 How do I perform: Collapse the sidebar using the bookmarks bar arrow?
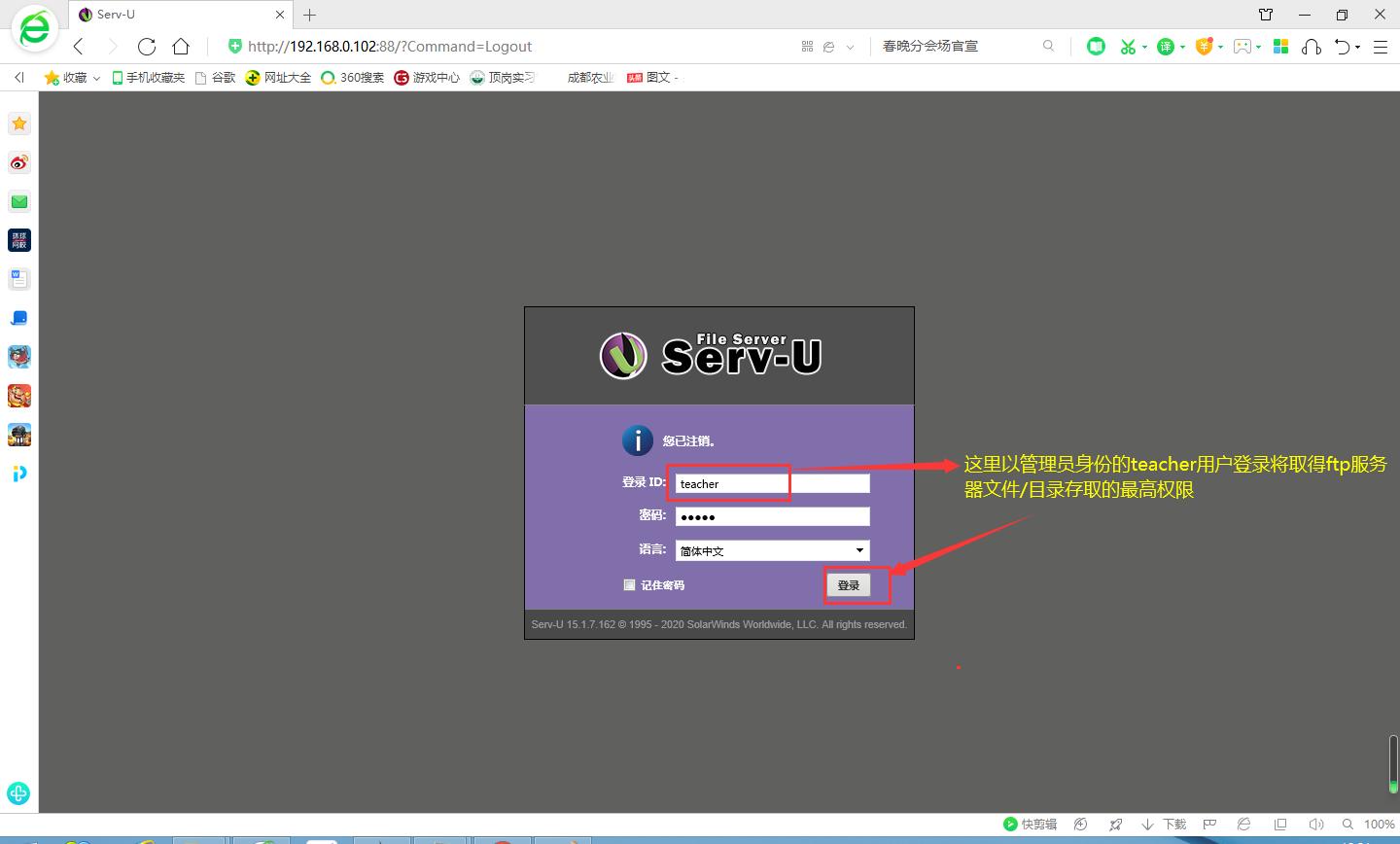tap(18, 77)
